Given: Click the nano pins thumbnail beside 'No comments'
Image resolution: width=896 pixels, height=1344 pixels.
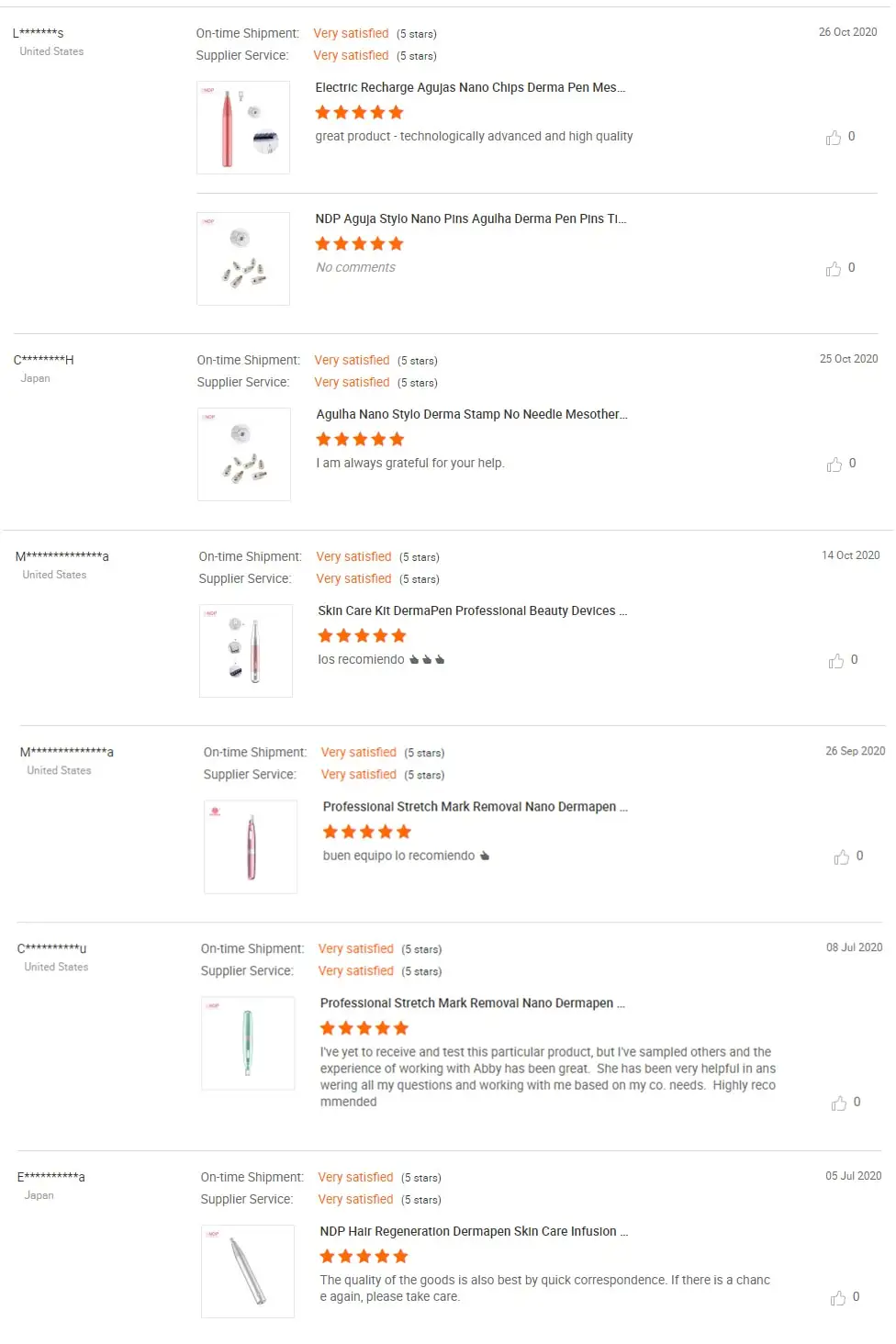Looking at the screenshot, I should (243, 259).
